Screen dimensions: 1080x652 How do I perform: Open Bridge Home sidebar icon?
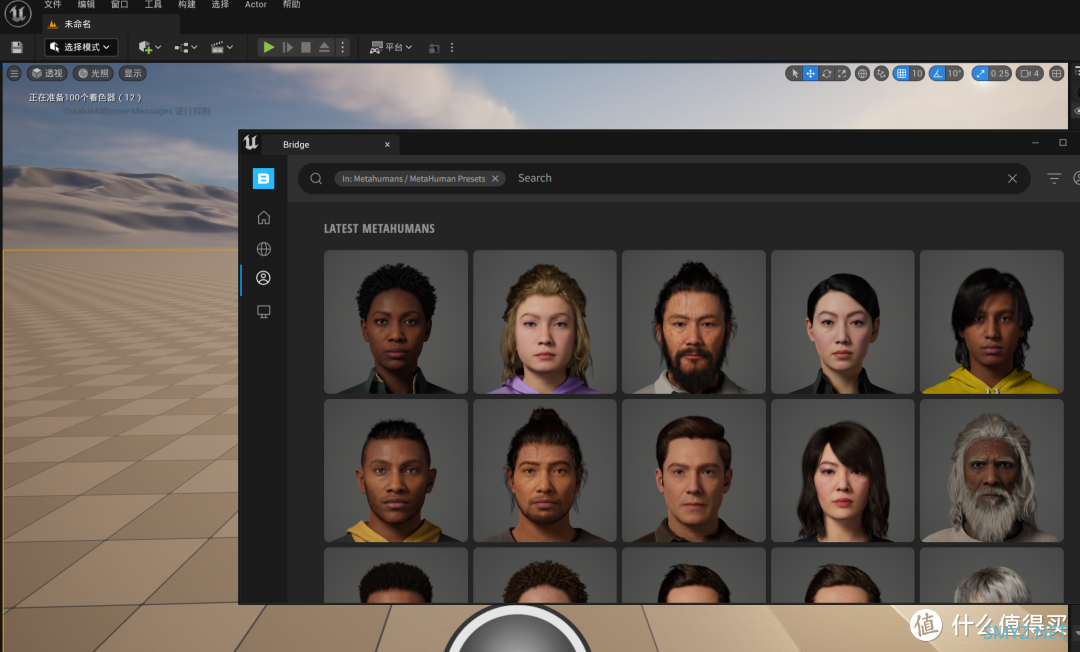[263, 218]
